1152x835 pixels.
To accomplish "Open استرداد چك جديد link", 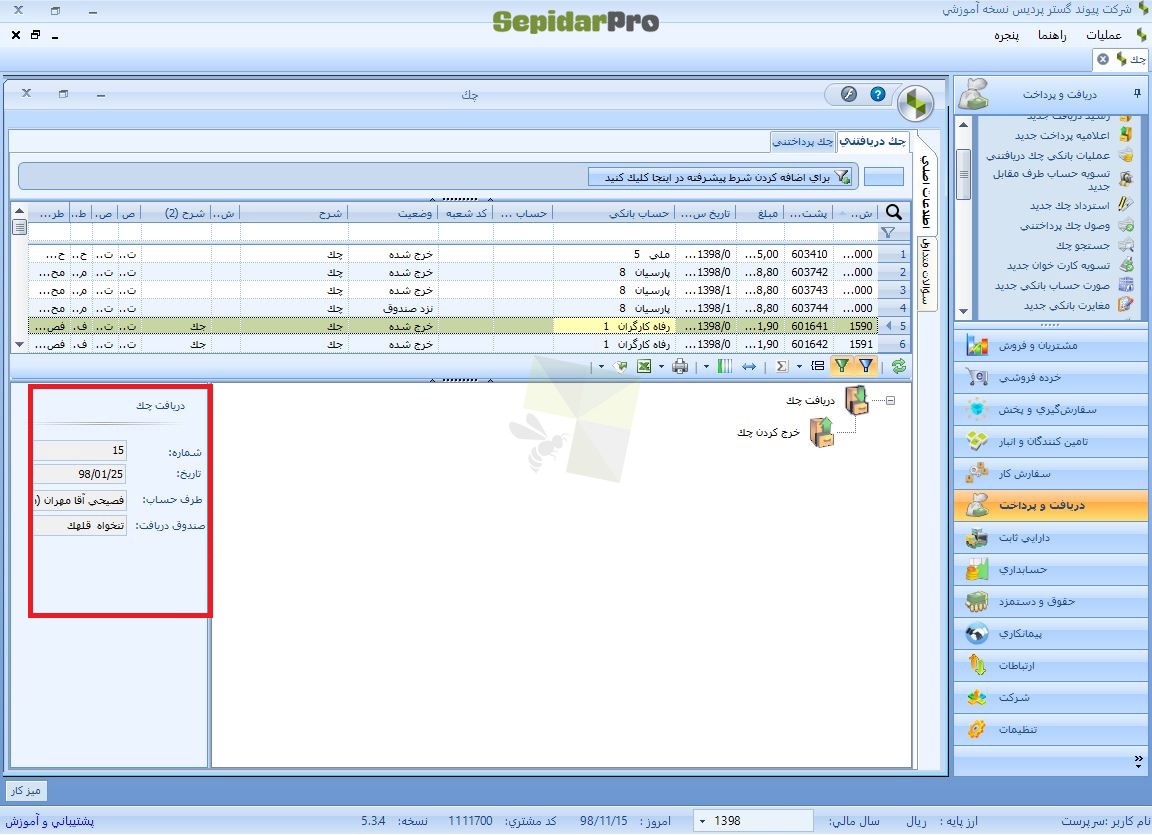I will pos(1070,206).
